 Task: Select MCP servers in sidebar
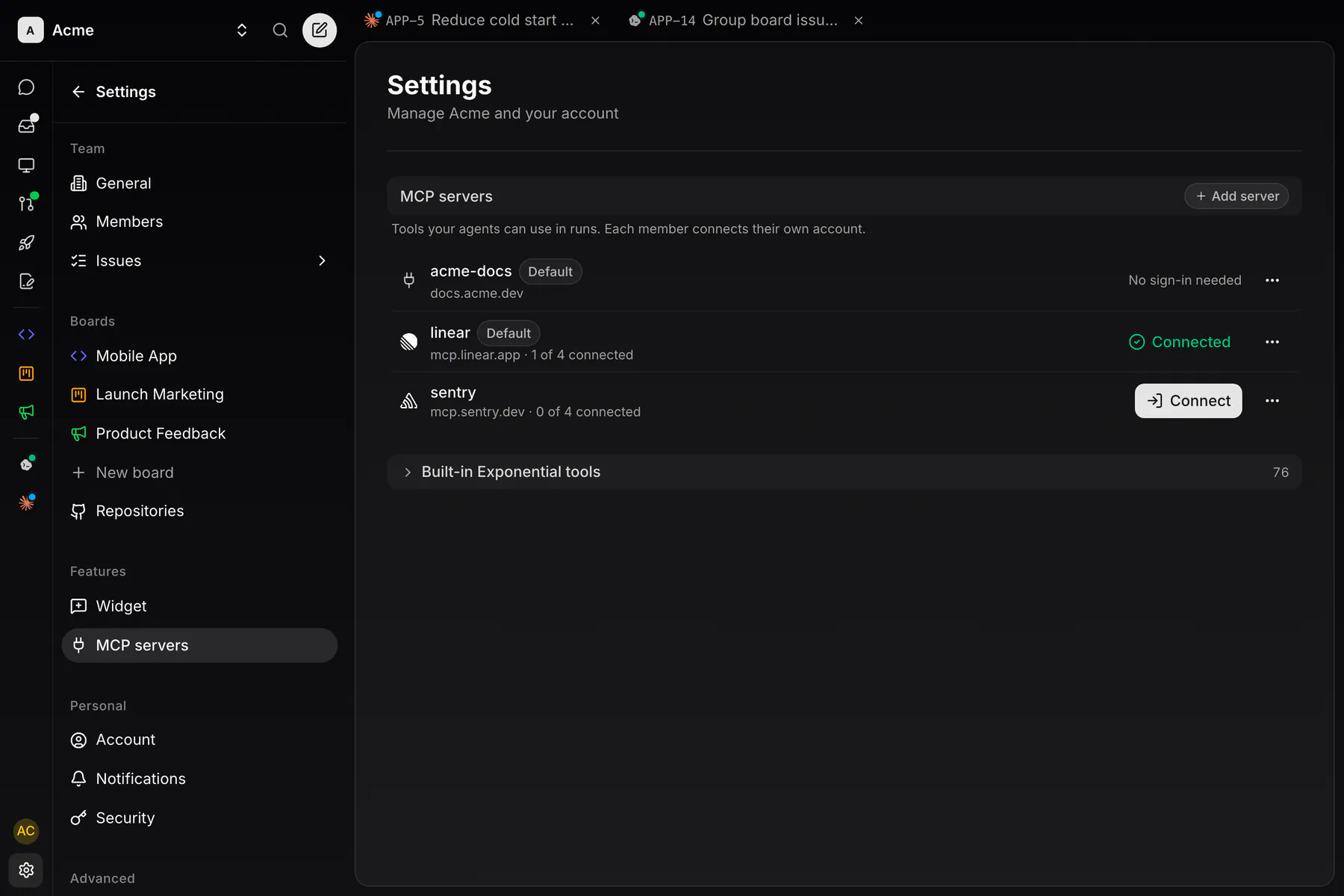pos(199,645)
